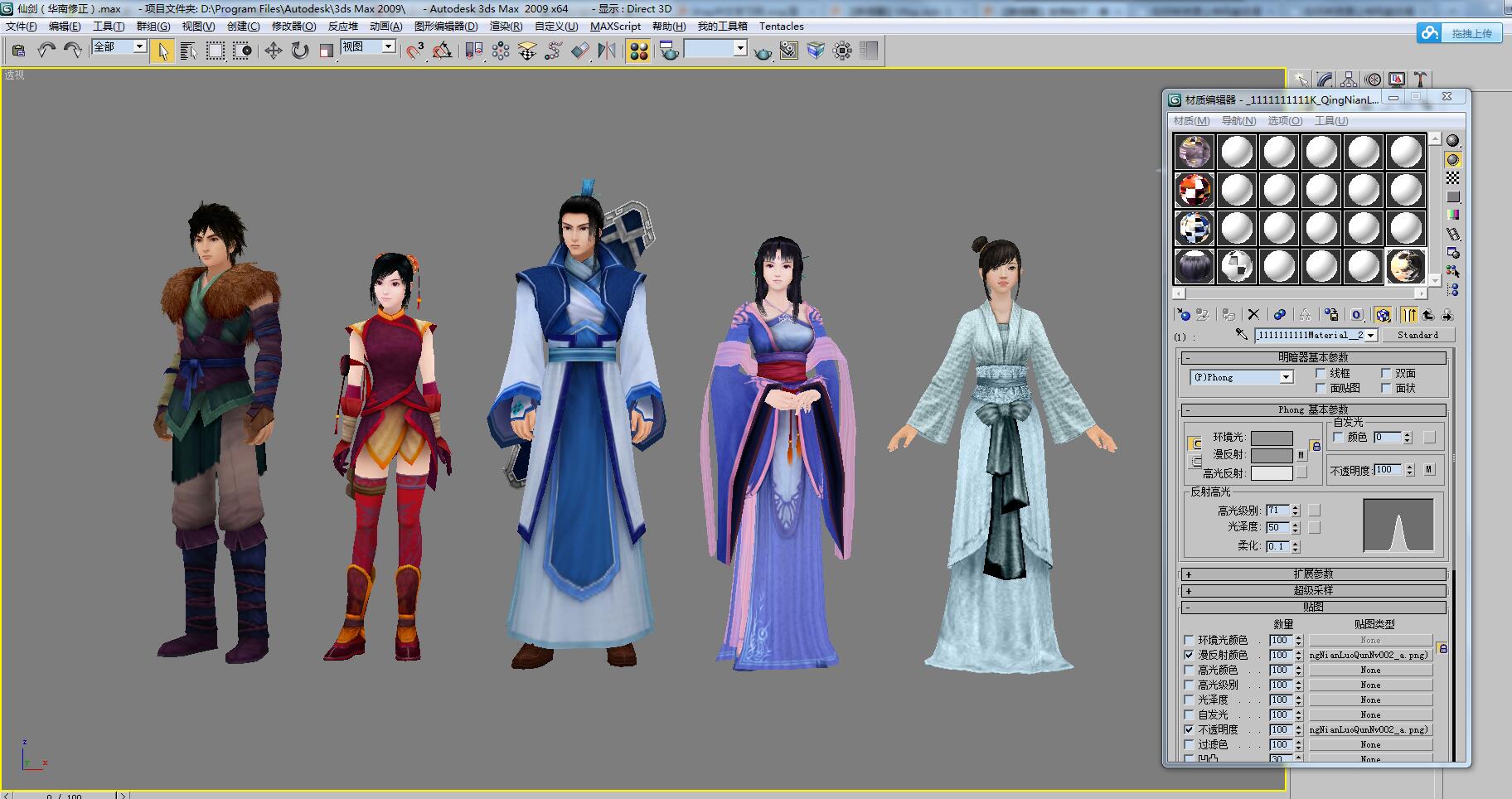Enable the 面状 faceted checkbox
Screen dimensions: 1512x799
point(1386,388)
